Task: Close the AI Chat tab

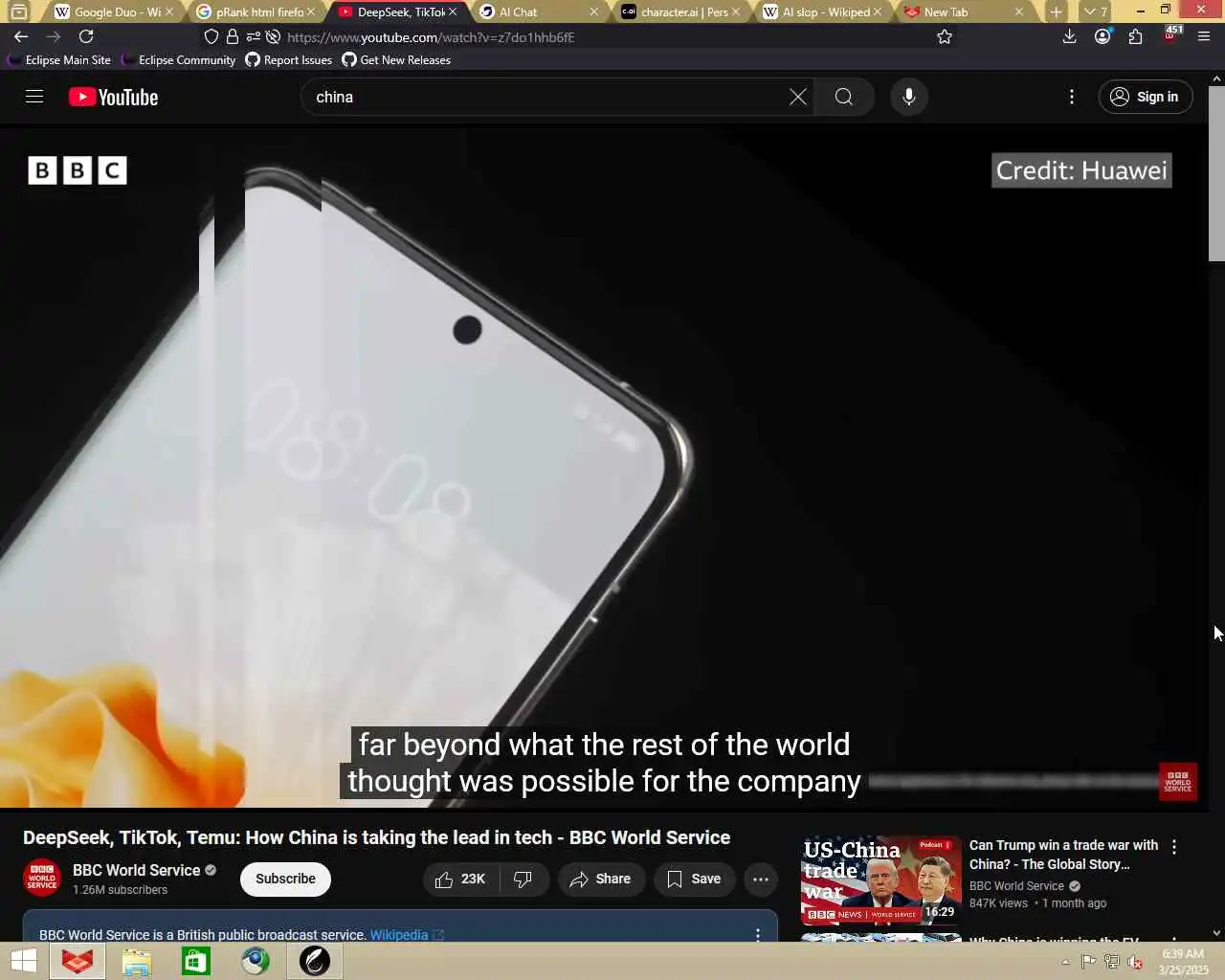Action: click(594, 11)
